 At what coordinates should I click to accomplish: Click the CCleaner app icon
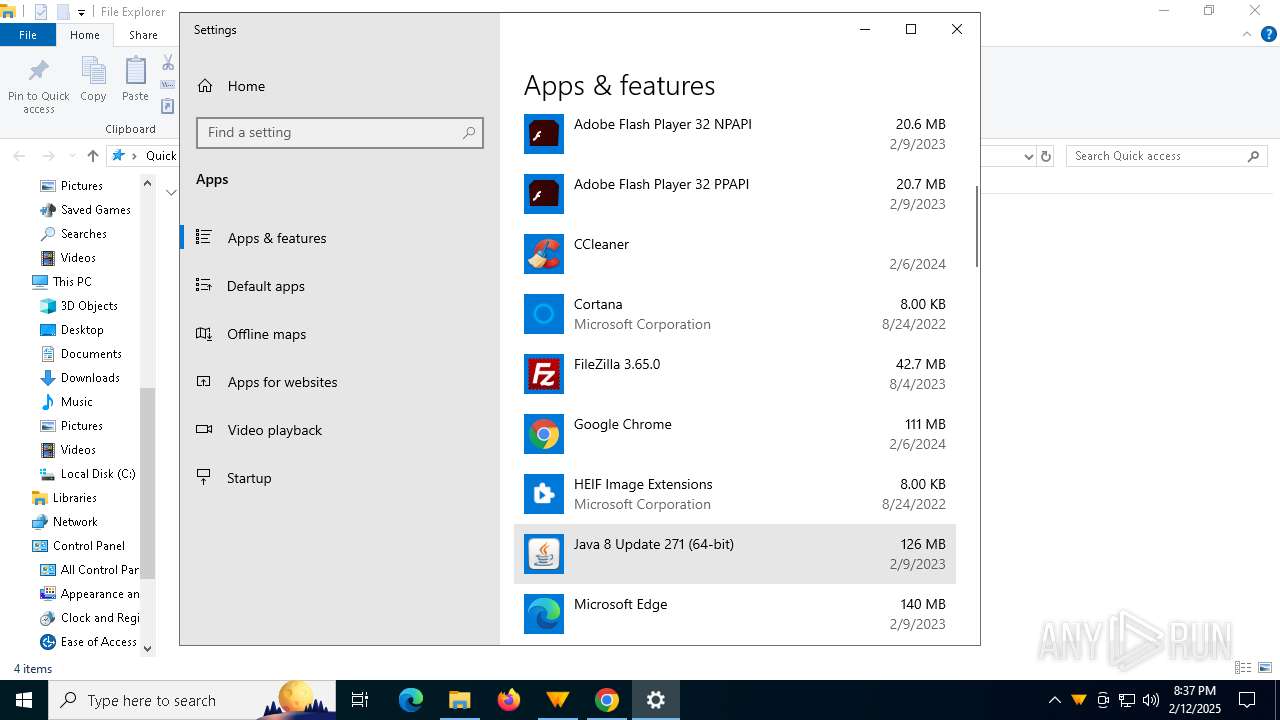(x=544, y=254)
